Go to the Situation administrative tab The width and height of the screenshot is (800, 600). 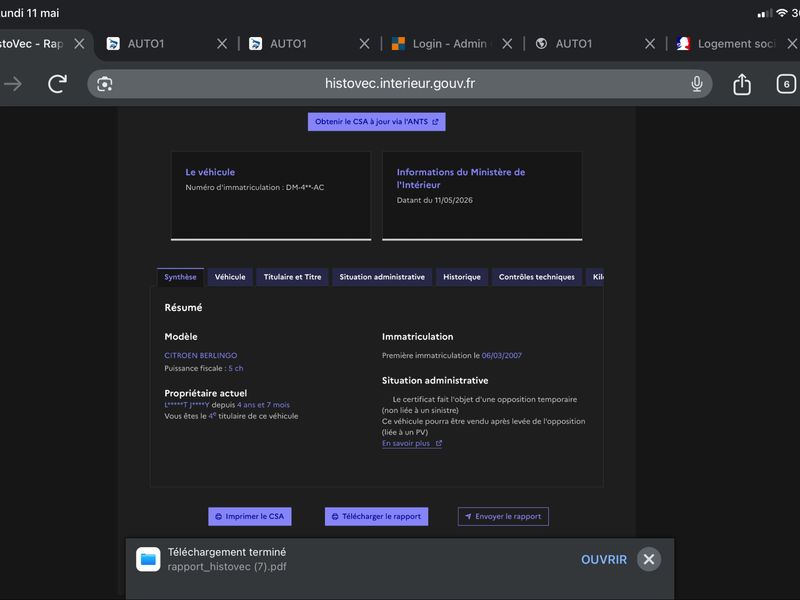(x=382, y=277)
